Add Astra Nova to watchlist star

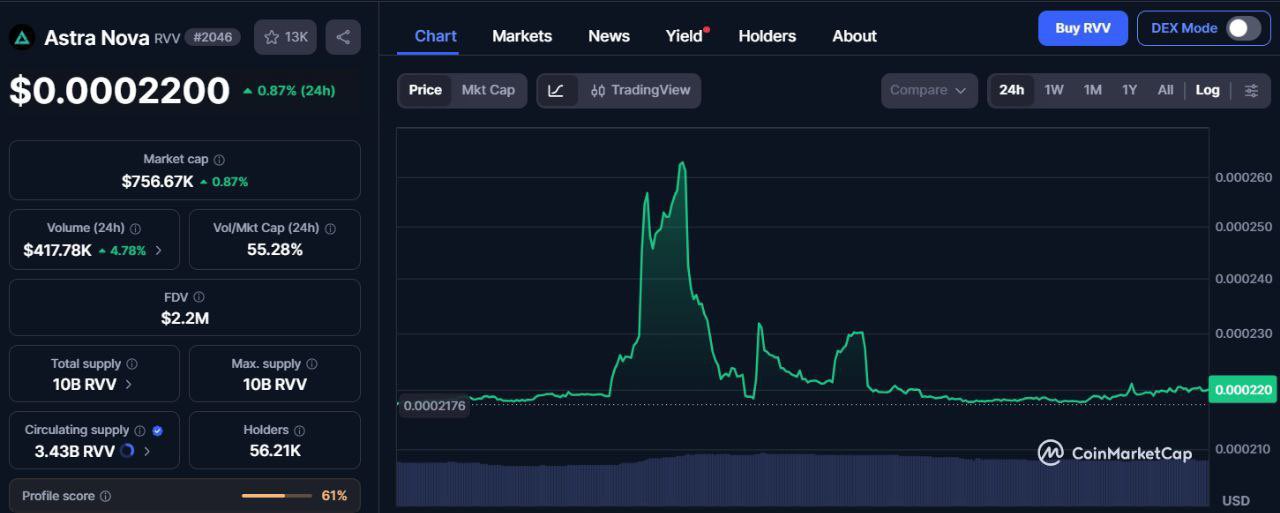[x=272, y=37]
